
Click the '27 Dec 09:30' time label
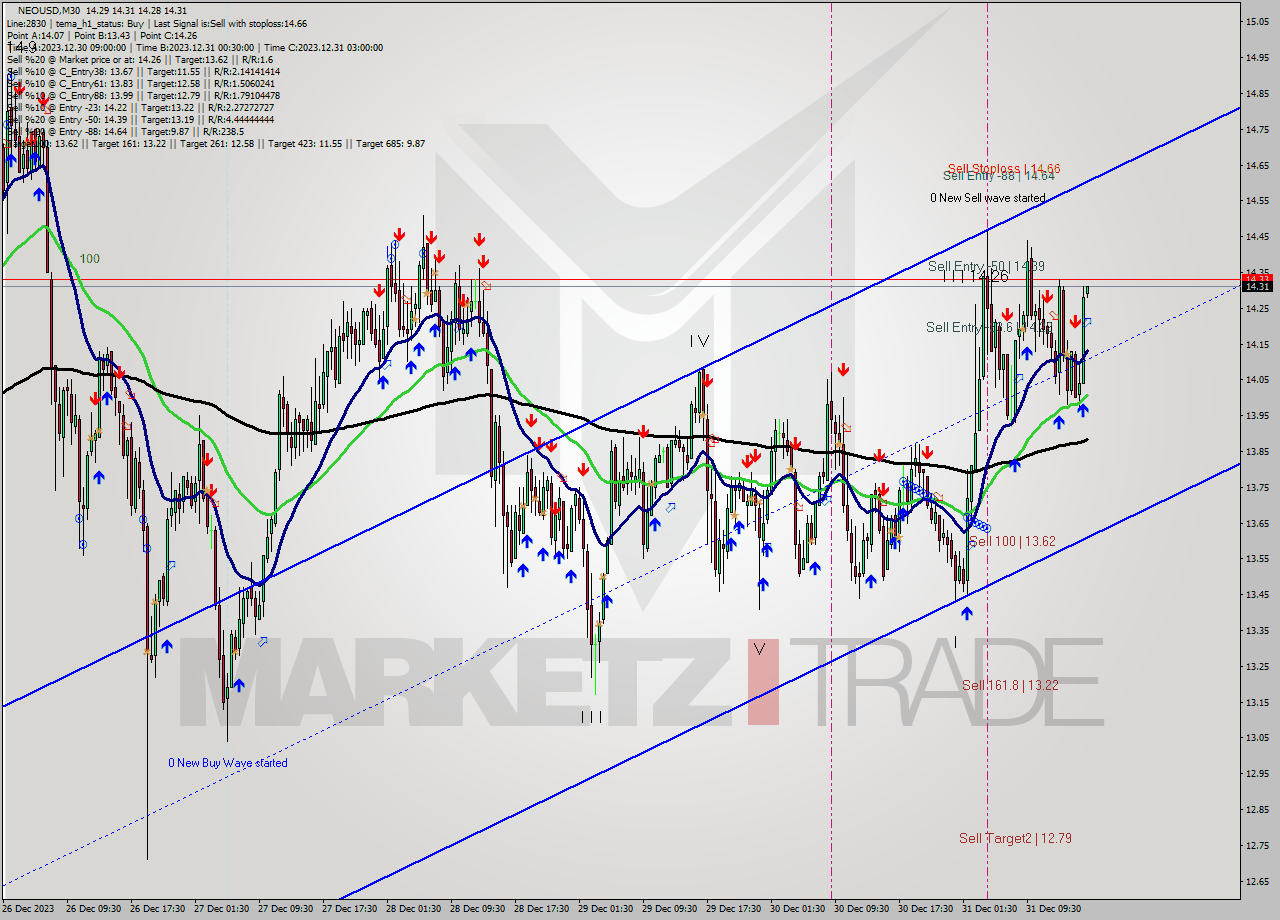pyautogui.click(x=286, y=909)
